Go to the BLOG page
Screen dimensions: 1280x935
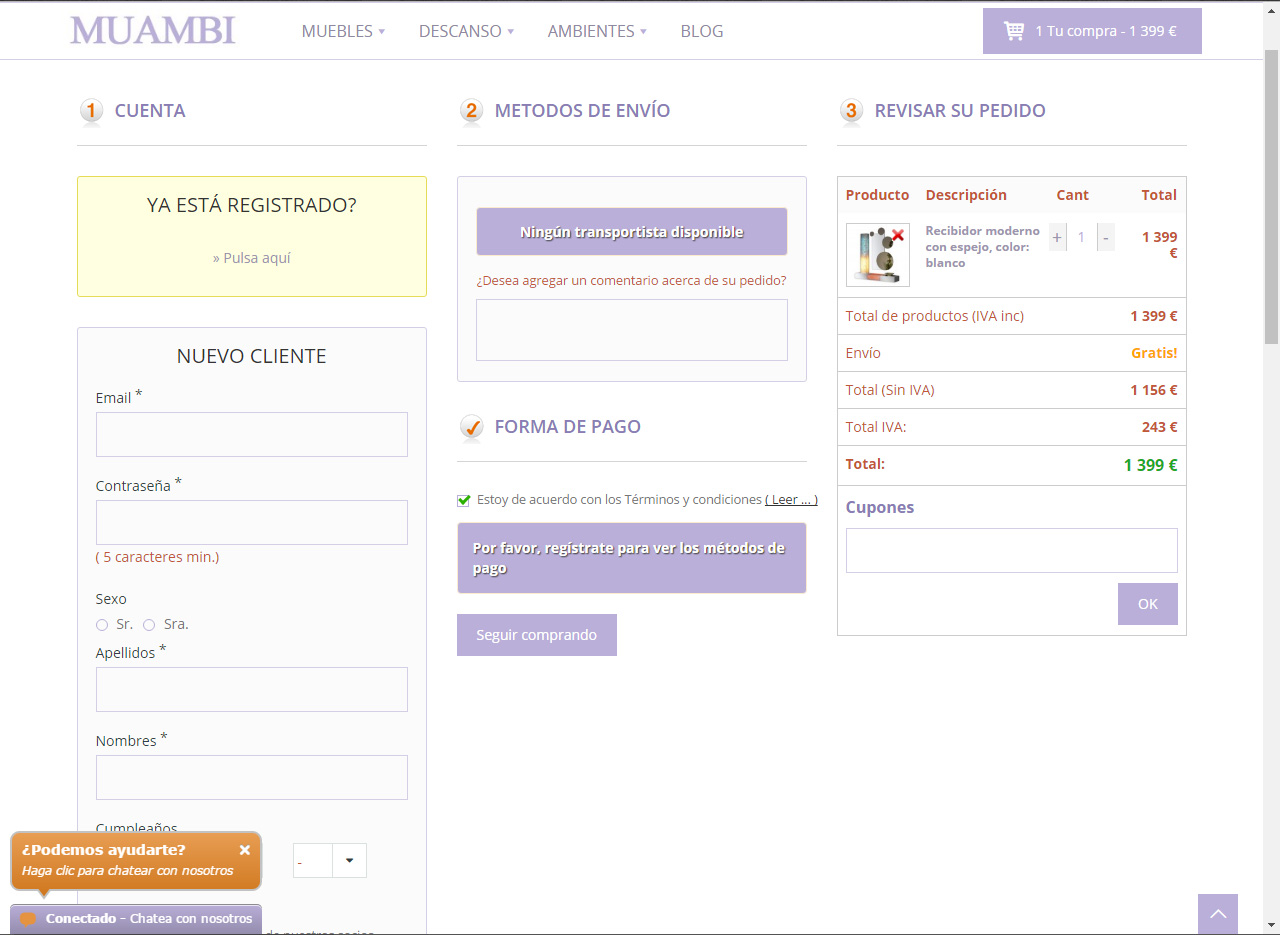point(702,31)
